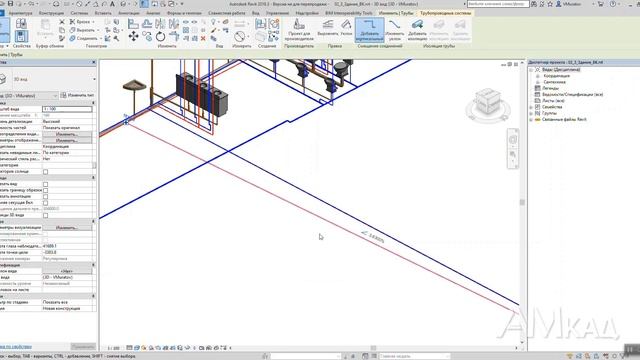Select the Offset tool in Изменить panel
The width and height of the screenshot is (640, 360).
[147, 23]
